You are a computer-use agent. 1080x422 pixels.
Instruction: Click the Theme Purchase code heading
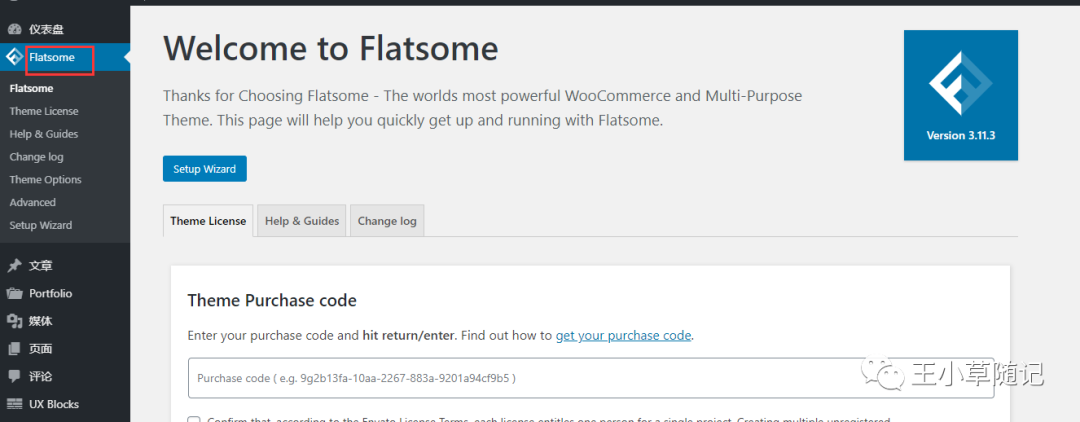[272, 300]
